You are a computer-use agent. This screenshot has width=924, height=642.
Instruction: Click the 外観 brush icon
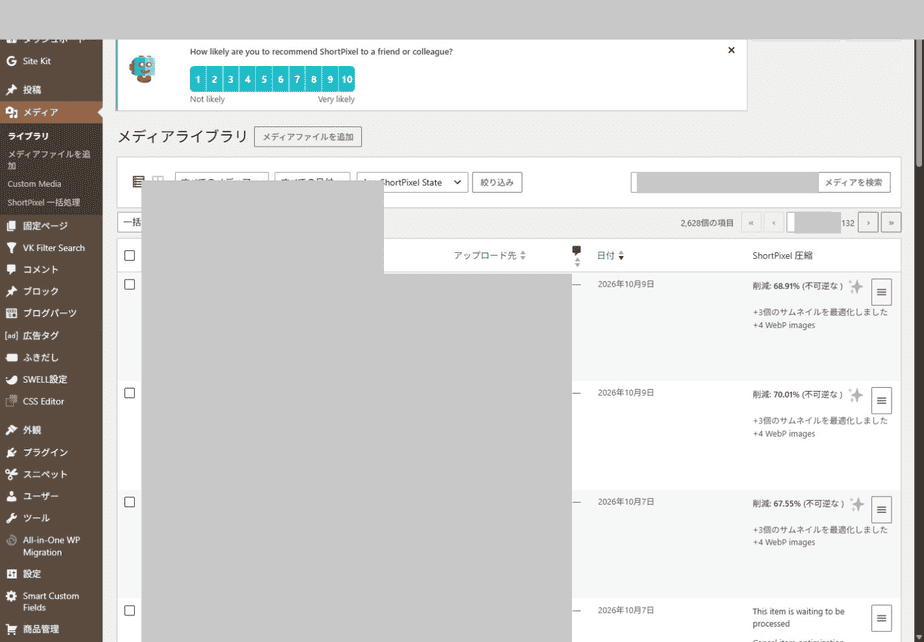pyautogui.click(x=11, y=430)
